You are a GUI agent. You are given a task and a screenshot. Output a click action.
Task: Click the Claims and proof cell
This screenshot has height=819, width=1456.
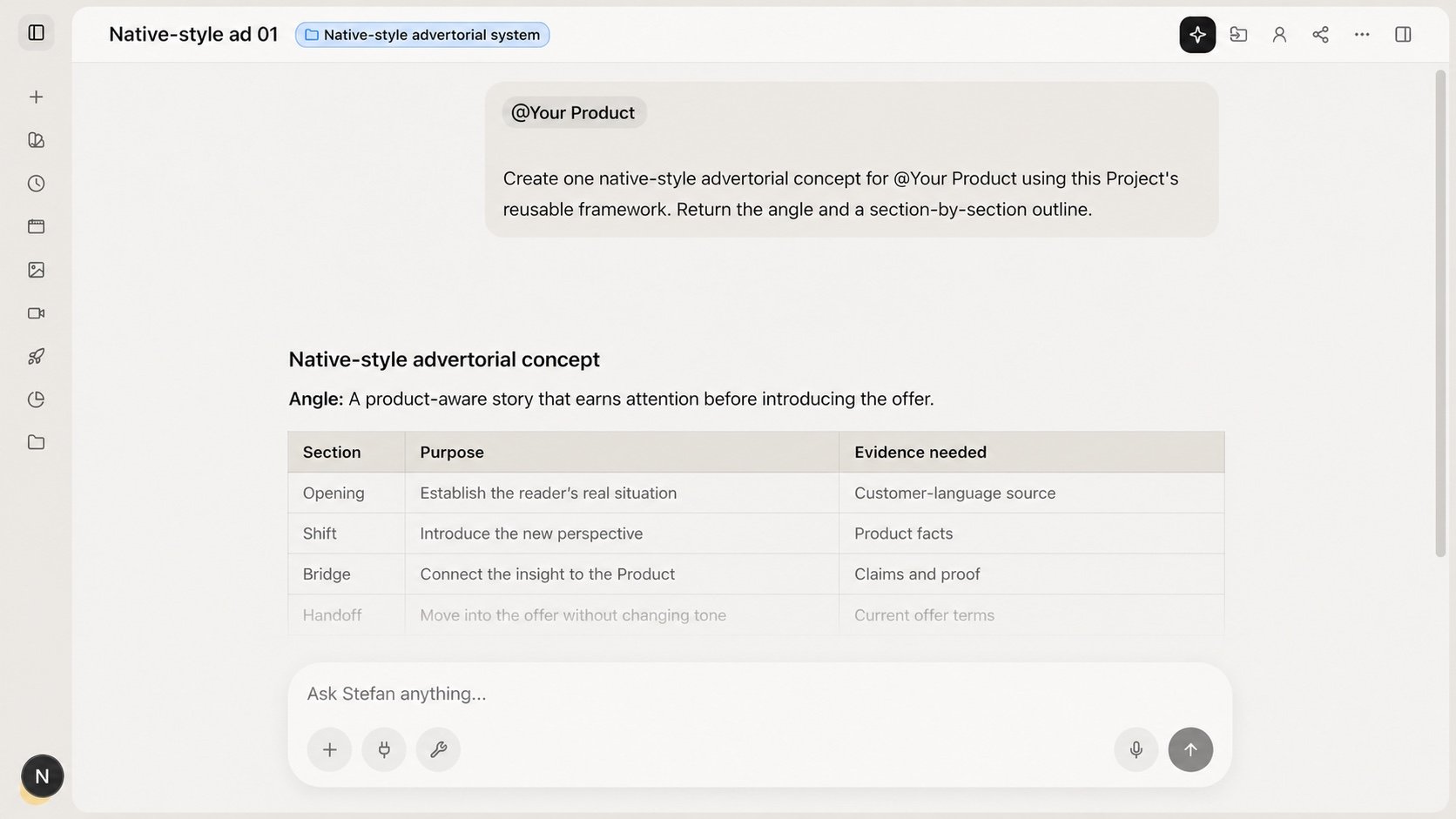tap(1032, 574)
